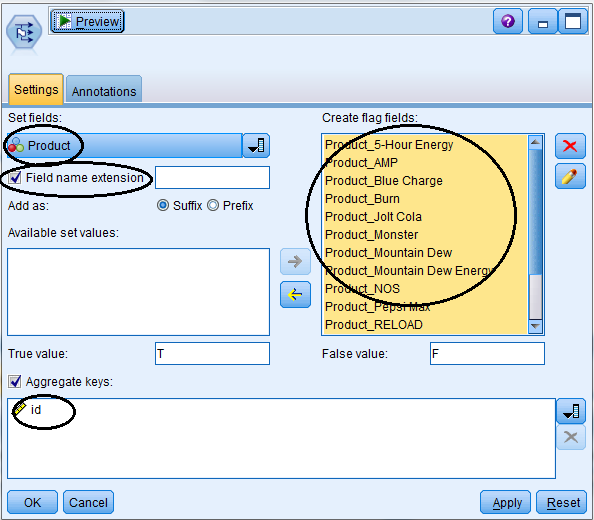The image size is (594, 520).
Task: Move flag fields back with left arrow
Action: tap(295, 294)
